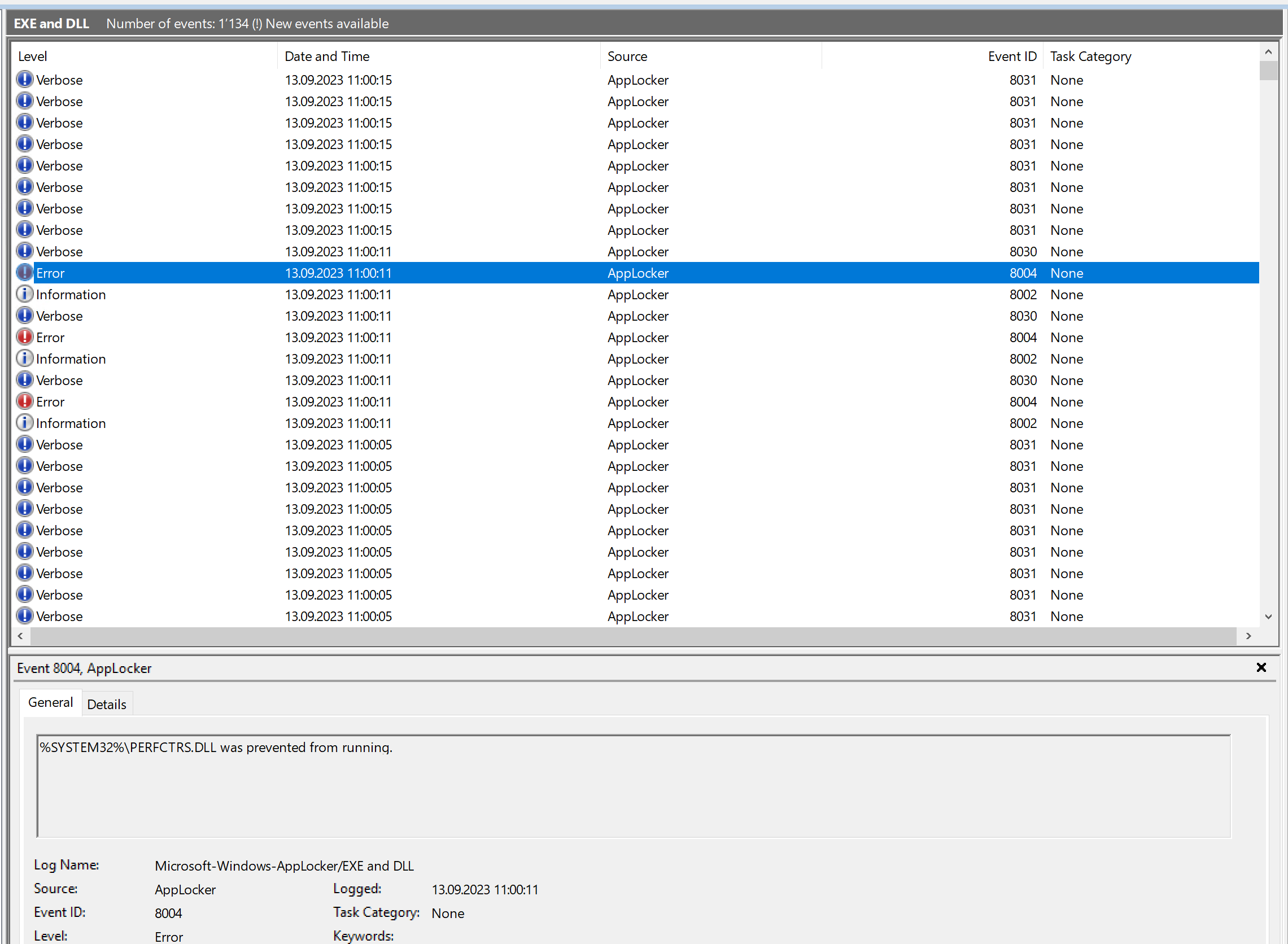Click the red Error icon for the second 8004 event
The width and height of the screenshot is (1288, 944).
coord(24,337)
